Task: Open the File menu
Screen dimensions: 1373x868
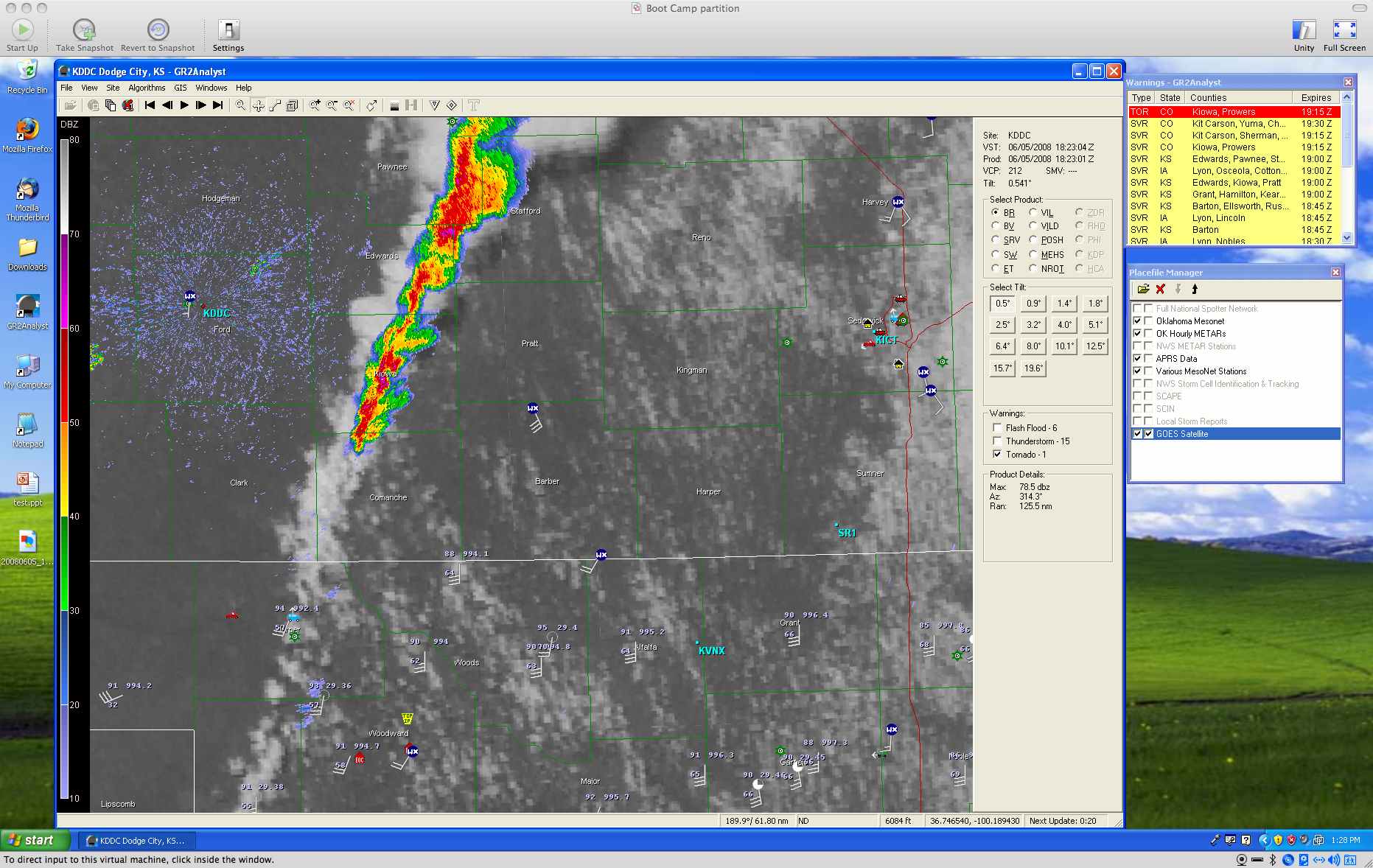Action: point(66,88)
